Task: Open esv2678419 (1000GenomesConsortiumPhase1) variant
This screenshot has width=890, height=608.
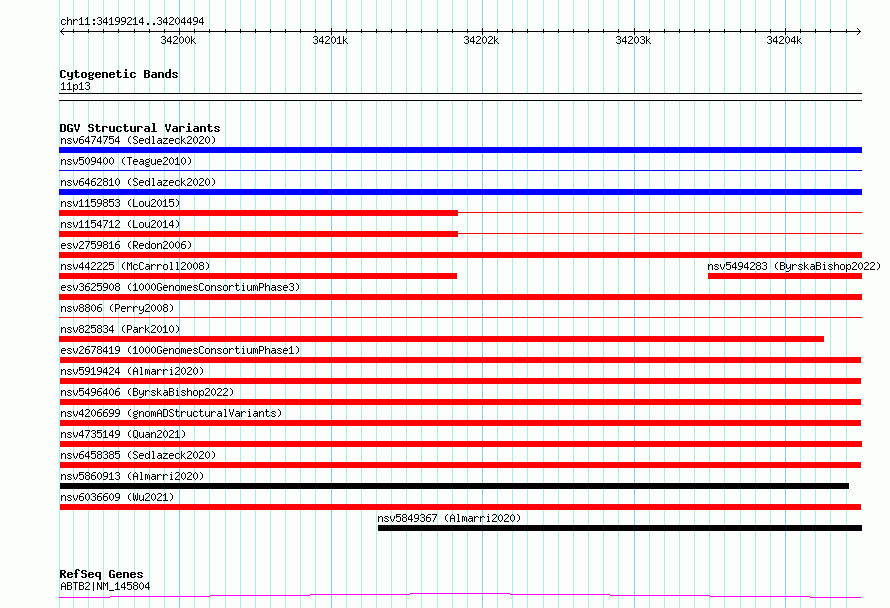Action: (180, 350)
